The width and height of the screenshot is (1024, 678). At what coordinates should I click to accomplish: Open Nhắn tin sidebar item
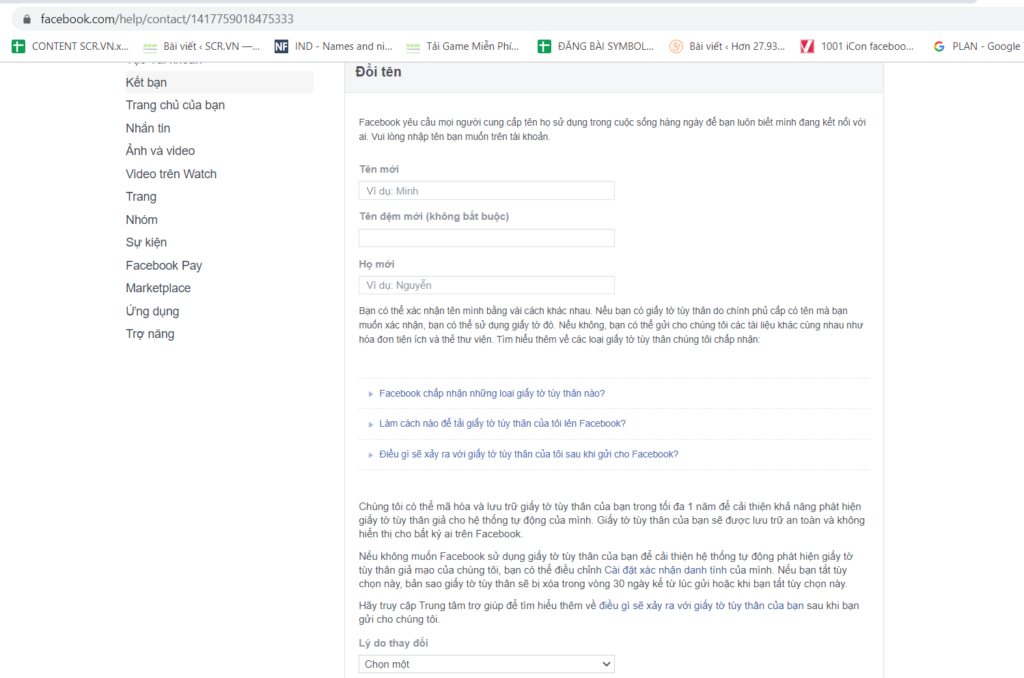148,128
